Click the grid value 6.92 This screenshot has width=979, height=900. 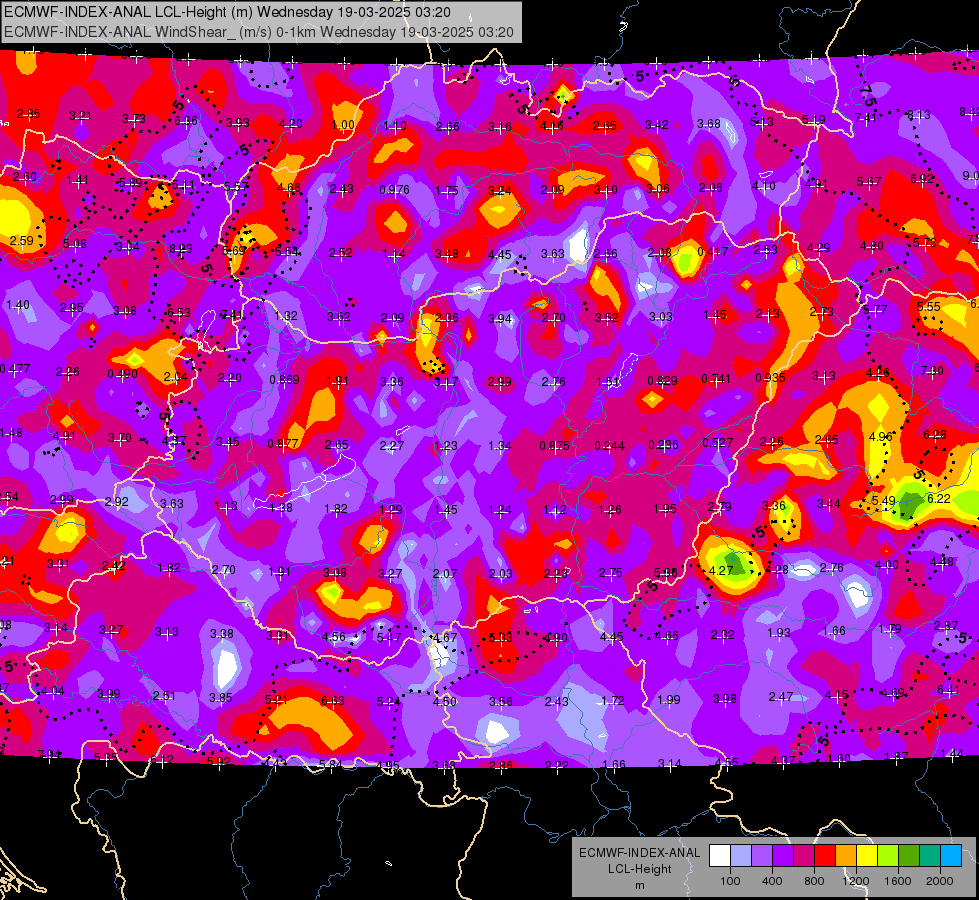coord(922,179)
